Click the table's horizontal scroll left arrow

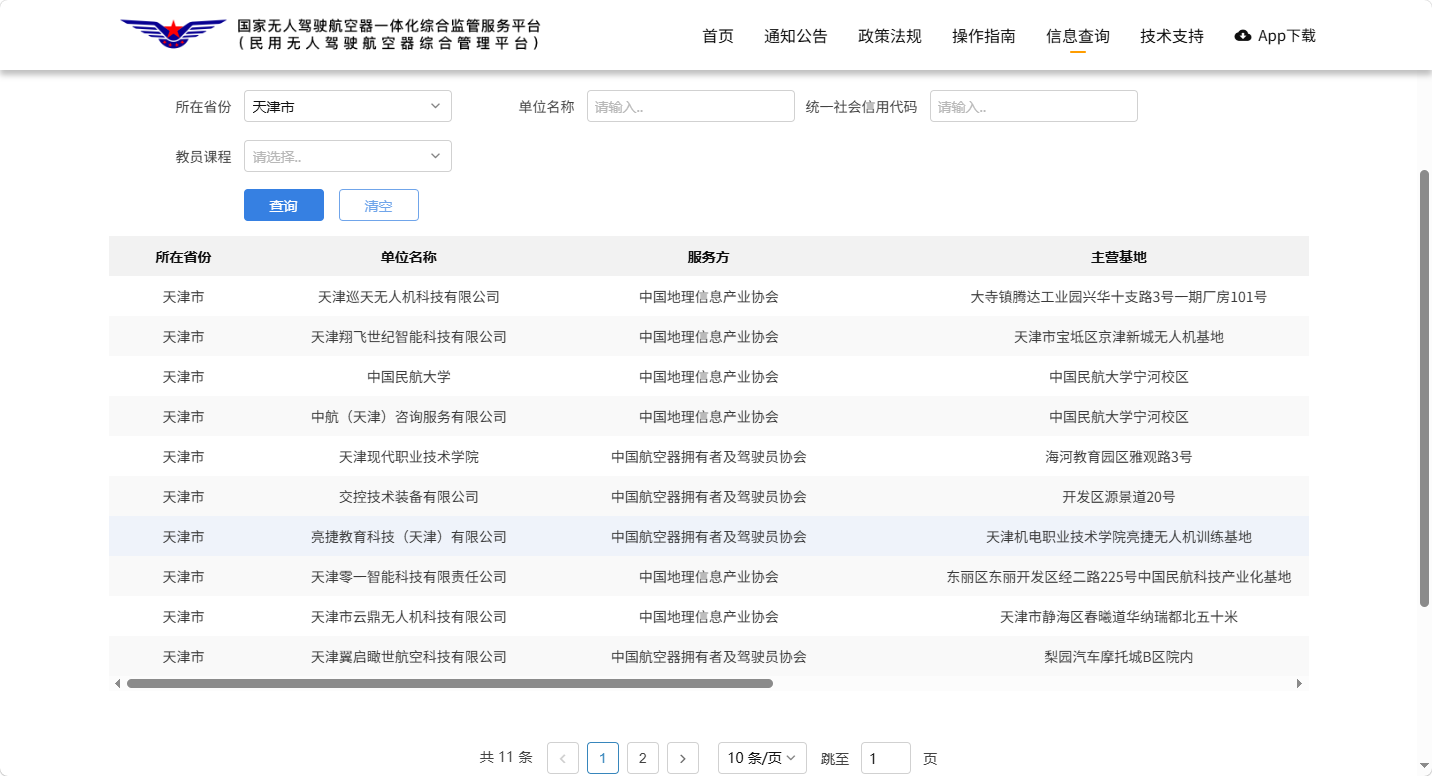[x=117, y=684]
